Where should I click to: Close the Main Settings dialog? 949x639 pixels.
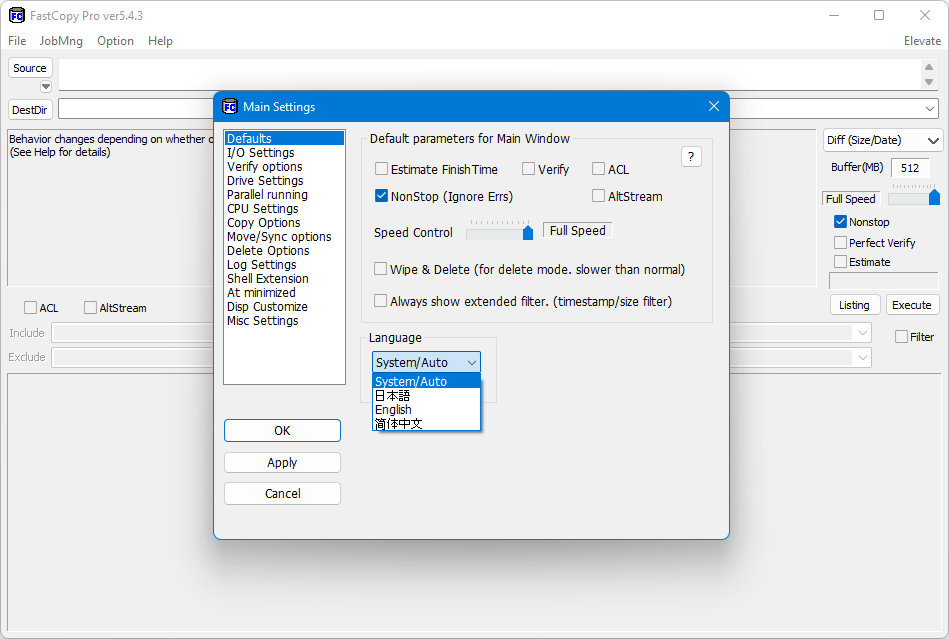click(714, 106)
